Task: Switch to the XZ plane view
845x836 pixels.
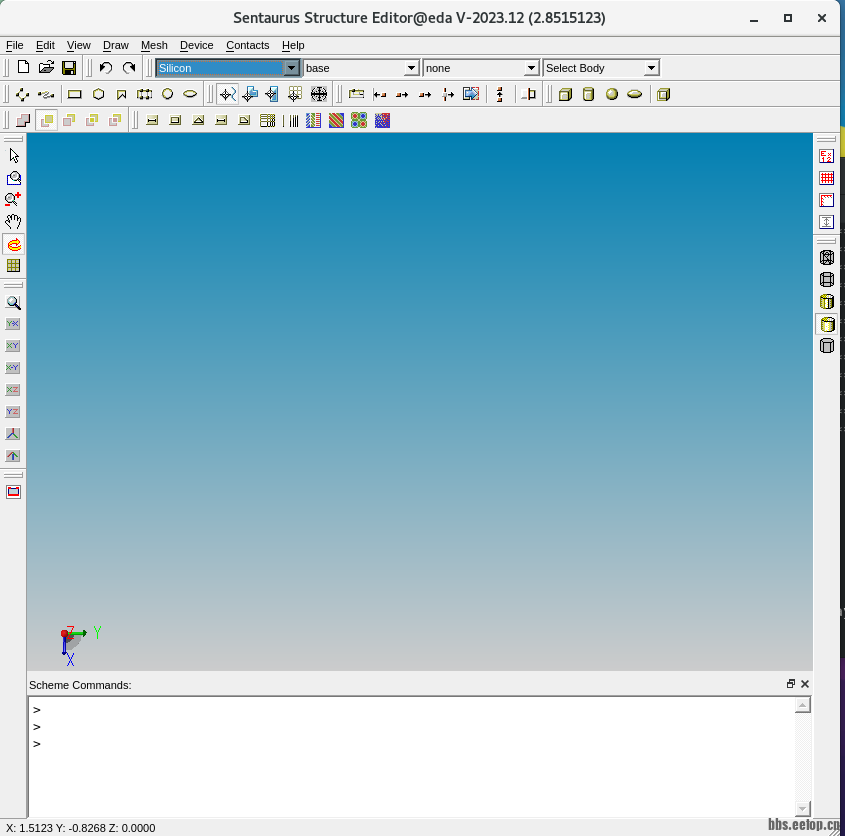Action: pos(13,390)
